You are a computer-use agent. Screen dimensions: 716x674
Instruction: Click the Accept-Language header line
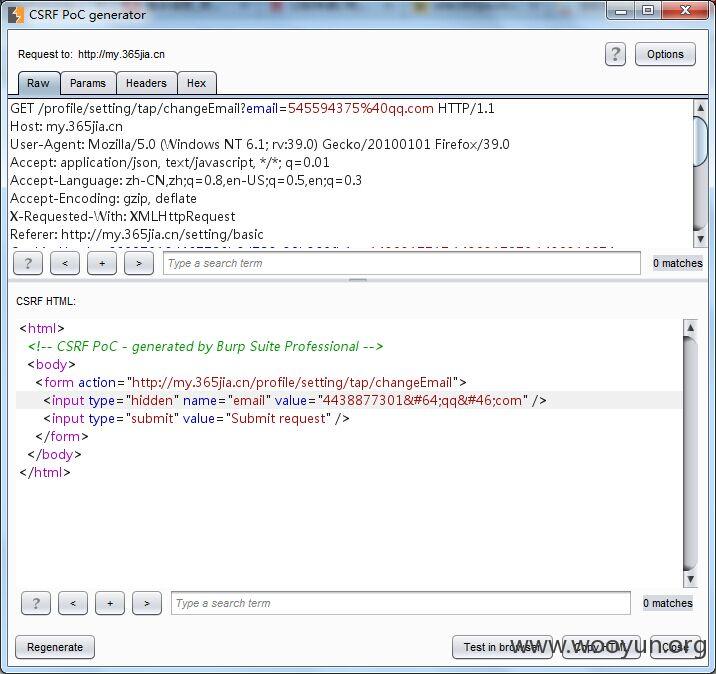click(x=186, y=180)
